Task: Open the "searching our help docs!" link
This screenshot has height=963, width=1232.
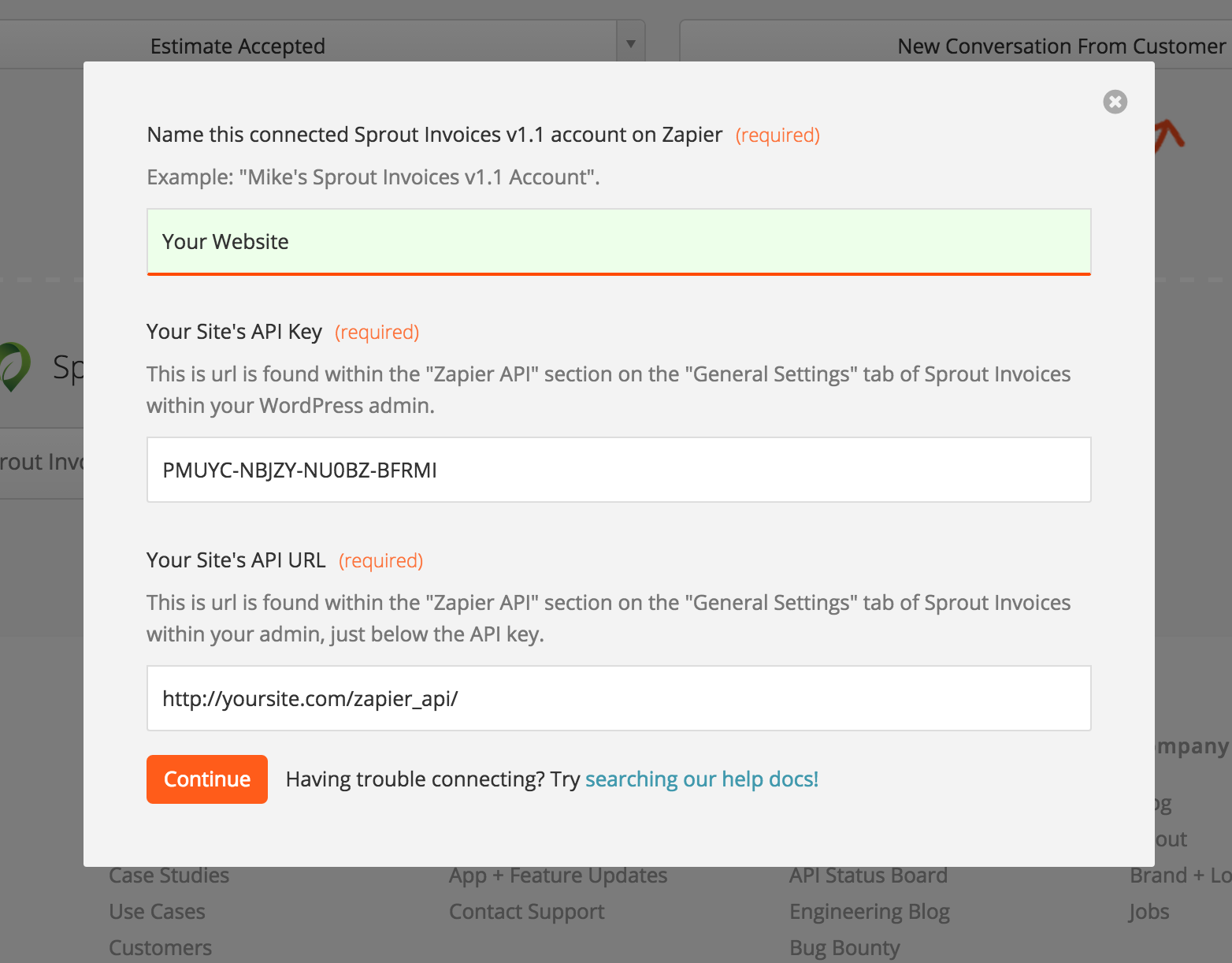Action: 701,779
